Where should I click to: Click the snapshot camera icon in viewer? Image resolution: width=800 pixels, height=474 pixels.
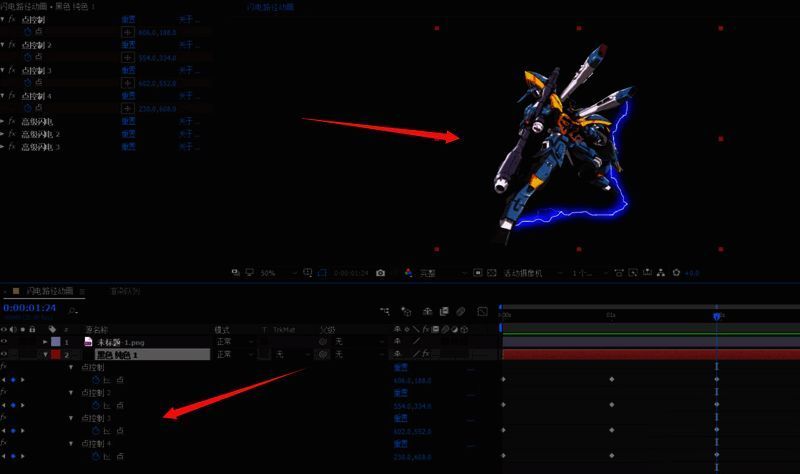click(381, 273)
